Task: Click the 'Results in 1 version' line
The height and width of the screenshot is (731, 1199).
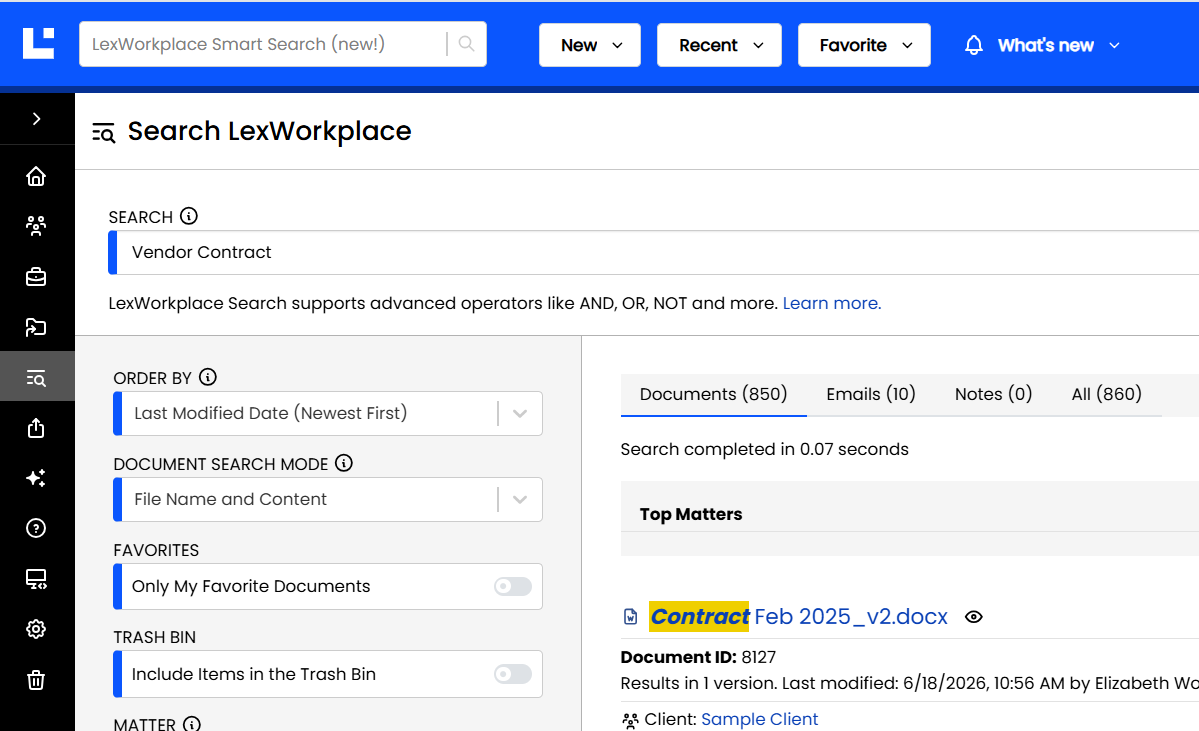Action: click(x=910, y=684)
